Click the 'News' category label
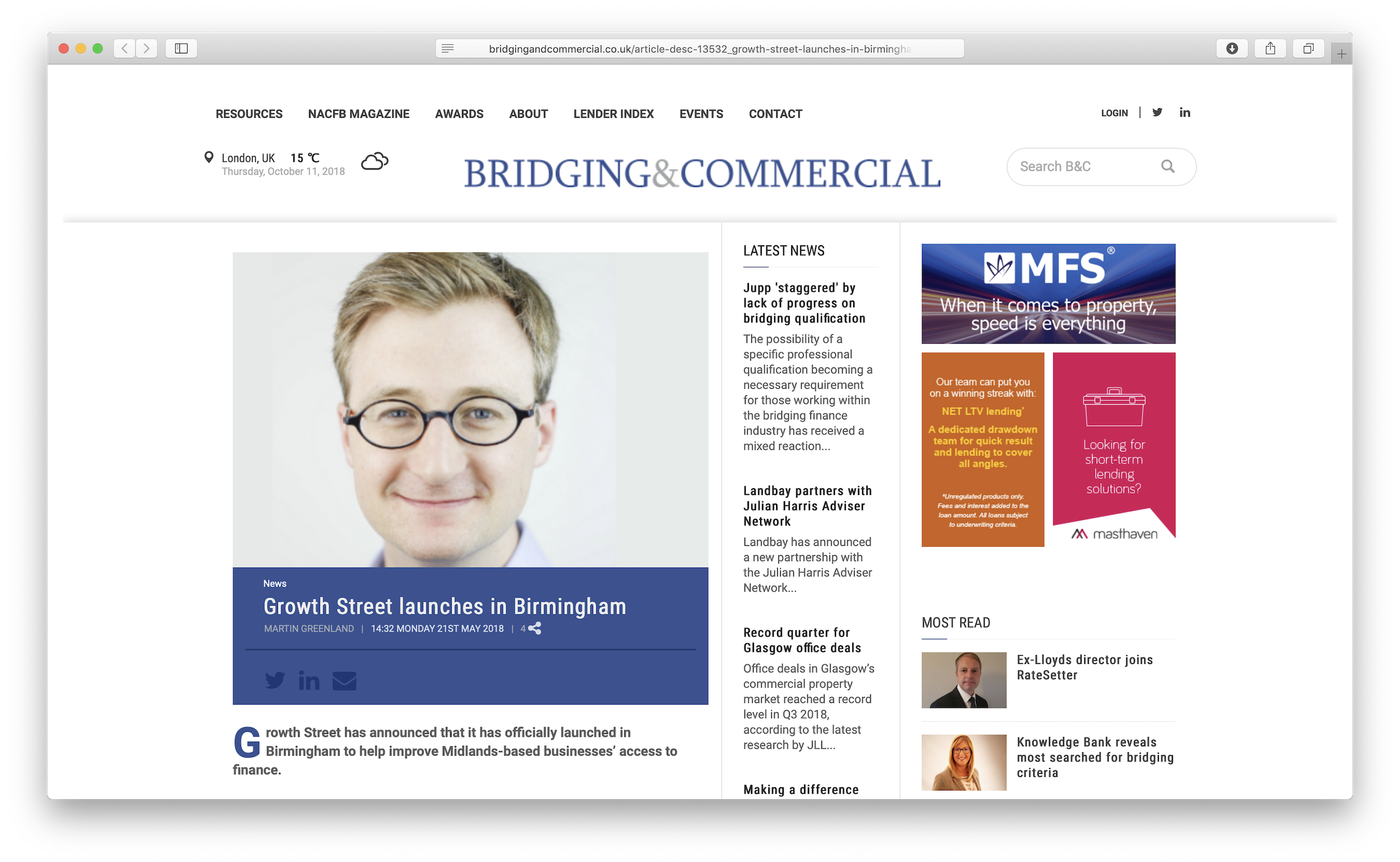The image size is (1400, 862). click(275, 583)
